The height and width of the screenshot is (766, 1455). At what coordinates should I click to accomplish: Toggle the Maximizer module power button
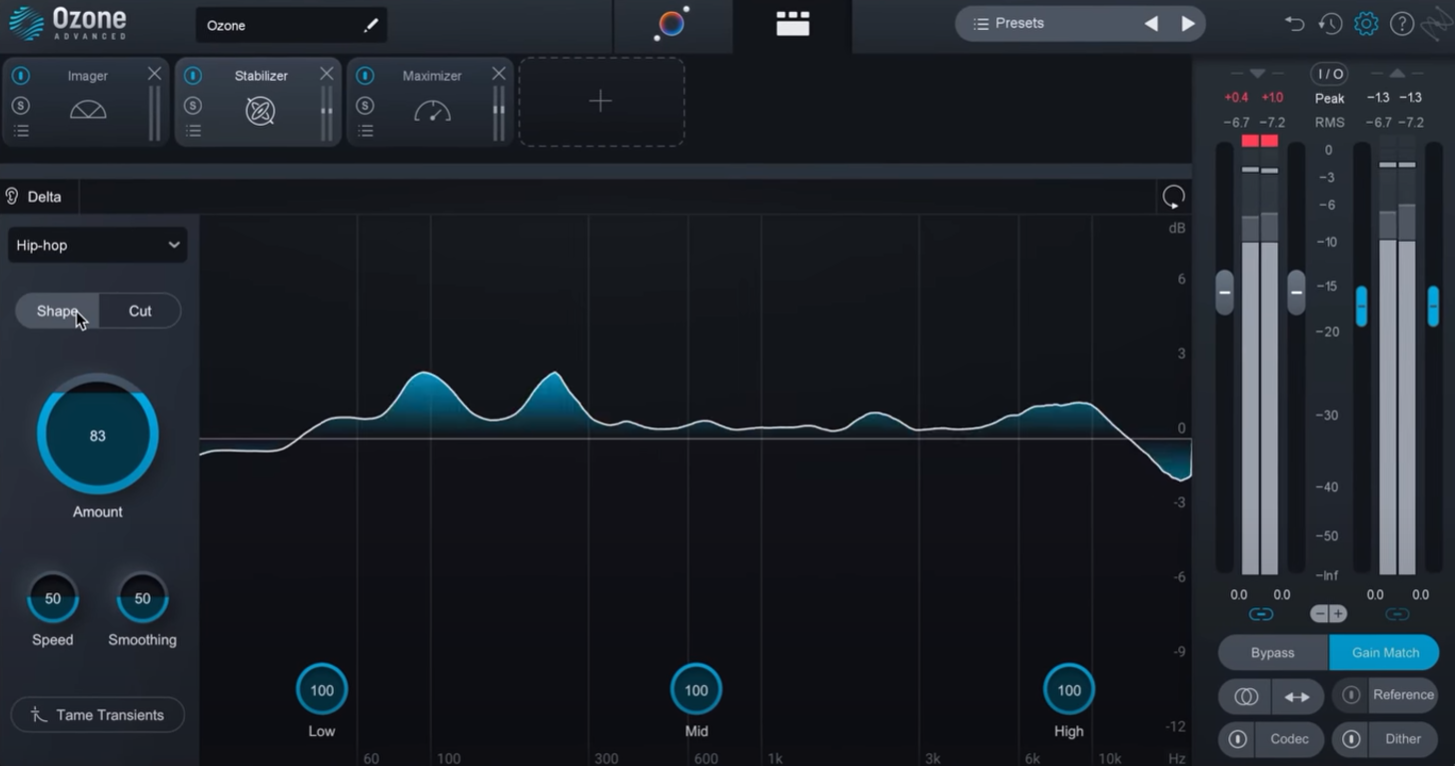click(365, 76)
